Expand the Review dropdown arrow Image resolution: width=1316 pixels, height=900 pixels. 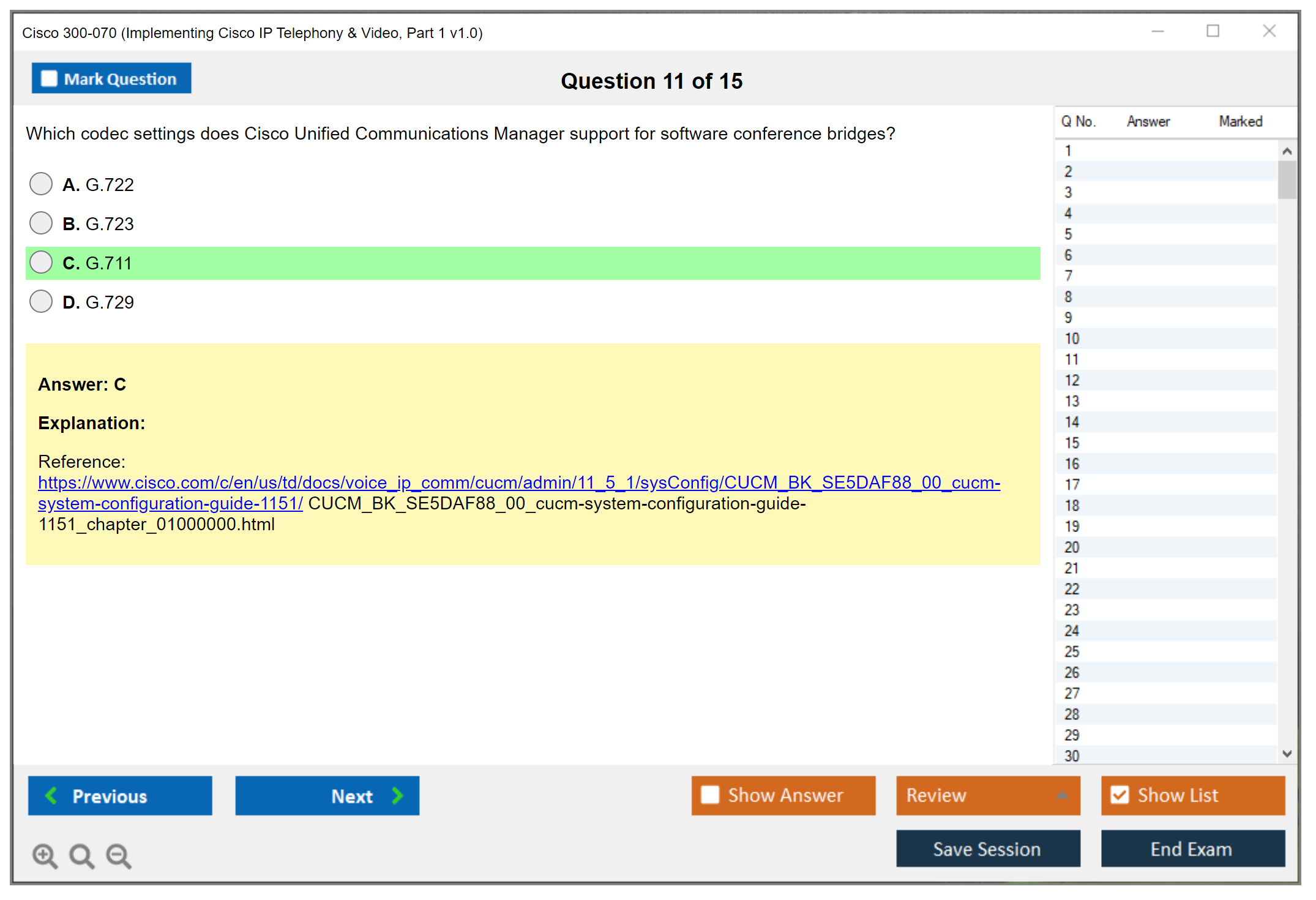click(1062, 795)
